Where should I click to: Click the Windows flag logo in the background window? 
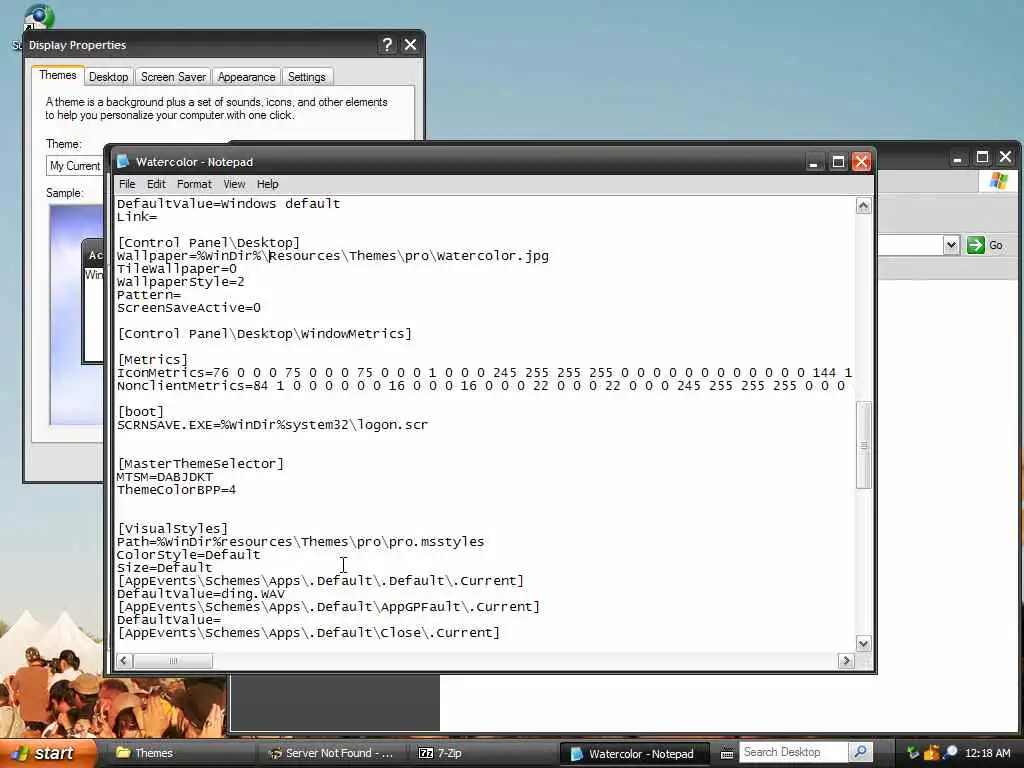coord(998,181)
